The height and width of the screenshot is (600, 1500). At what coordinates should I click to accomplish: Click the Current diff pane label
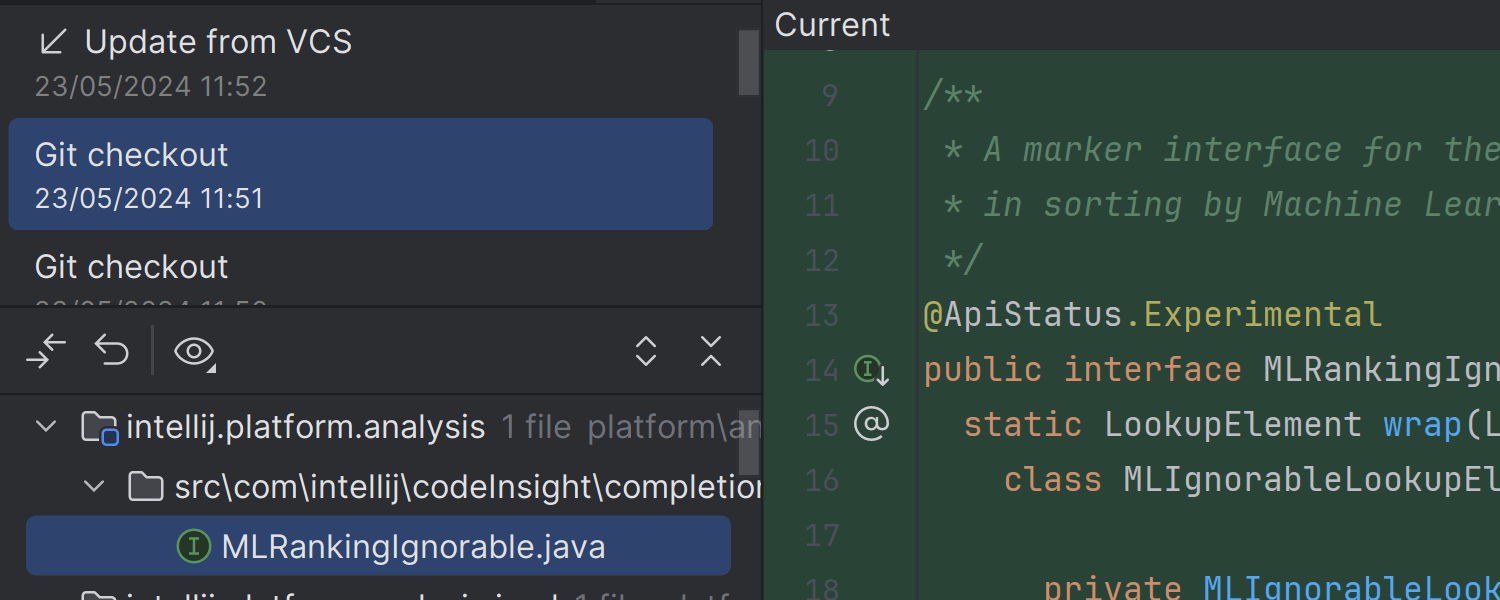coord(832,25)
